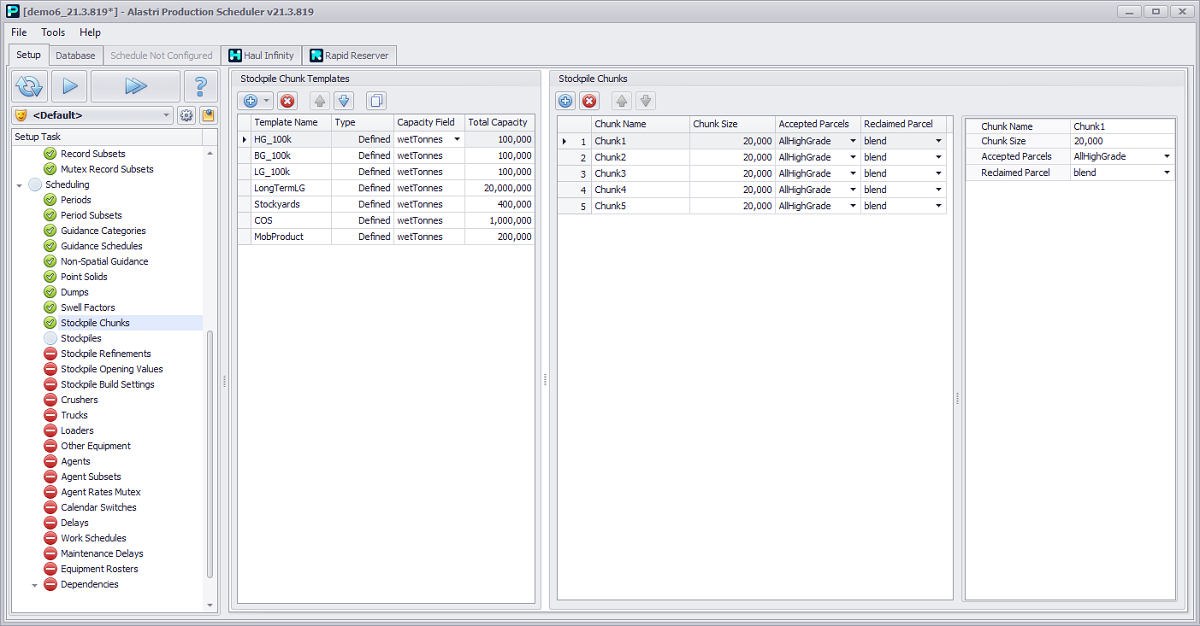Open Accepted Parcels dropdown for Chunk3
The height and width of the screenshot is (626, 1200).
[852, 174]
